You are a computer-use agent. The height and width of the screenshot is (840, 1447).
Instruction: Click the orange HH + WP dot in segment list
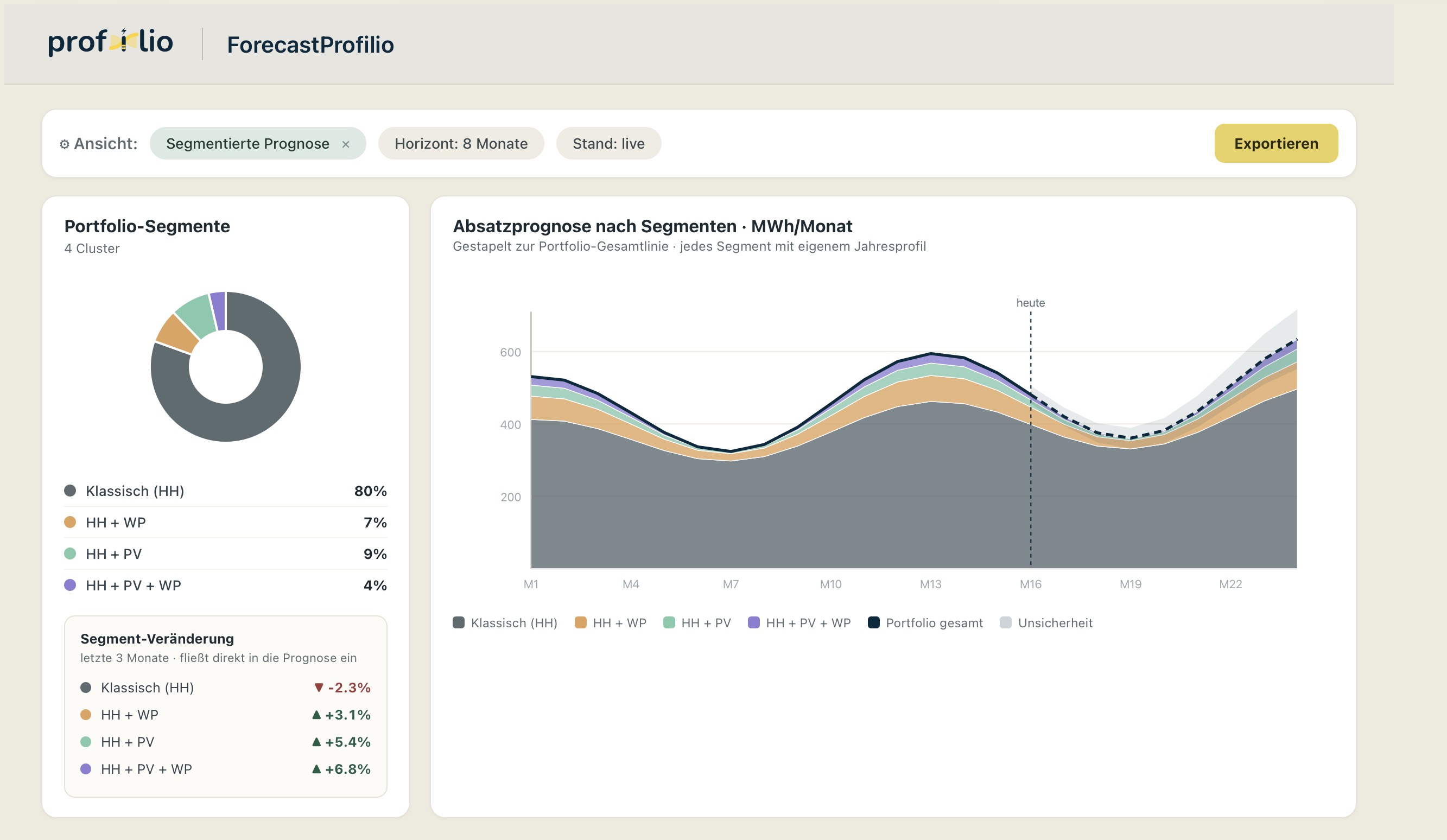[70, 523]
